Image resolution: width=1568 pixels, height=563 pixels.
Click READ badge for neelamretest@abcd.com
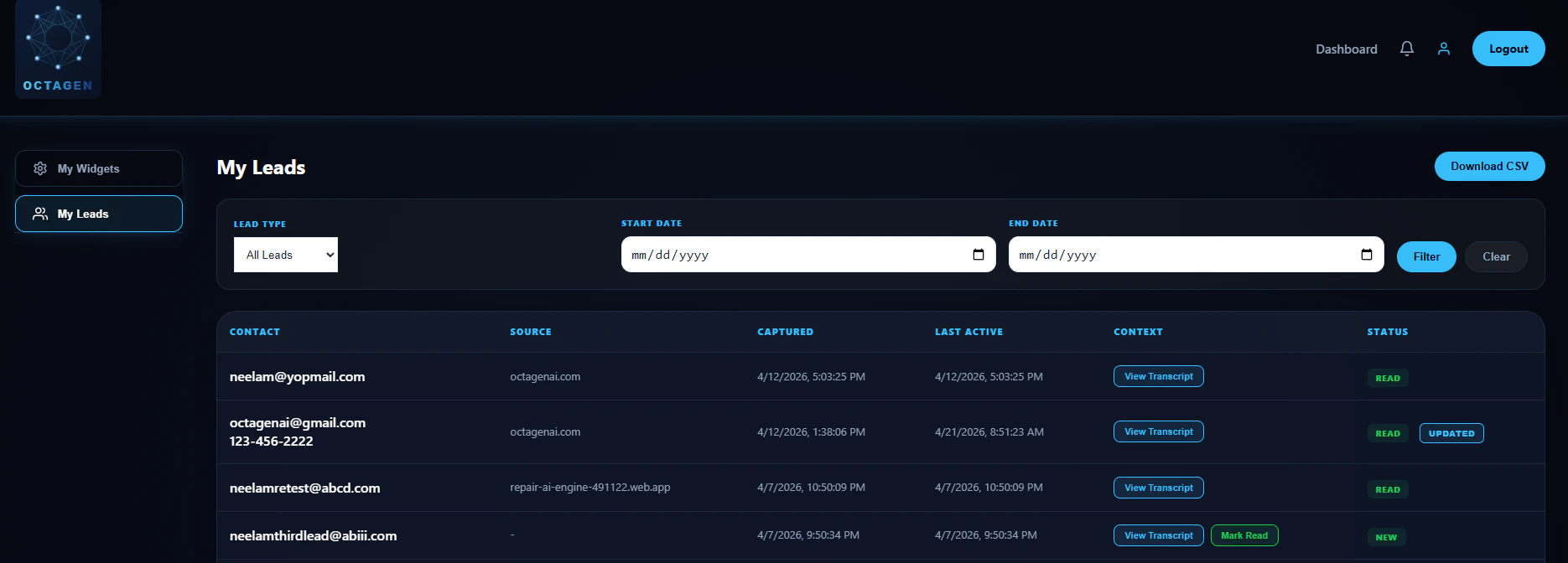click(1388, 489)
